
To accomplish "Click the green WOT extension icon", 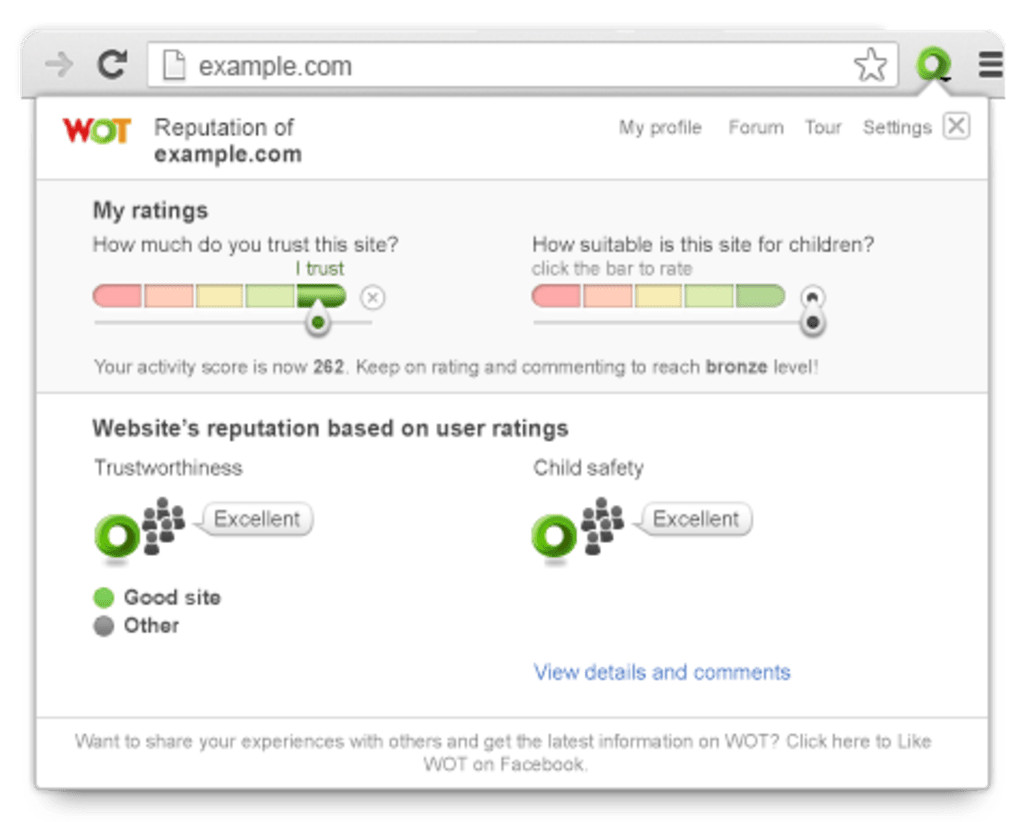I will coord(933,66).
